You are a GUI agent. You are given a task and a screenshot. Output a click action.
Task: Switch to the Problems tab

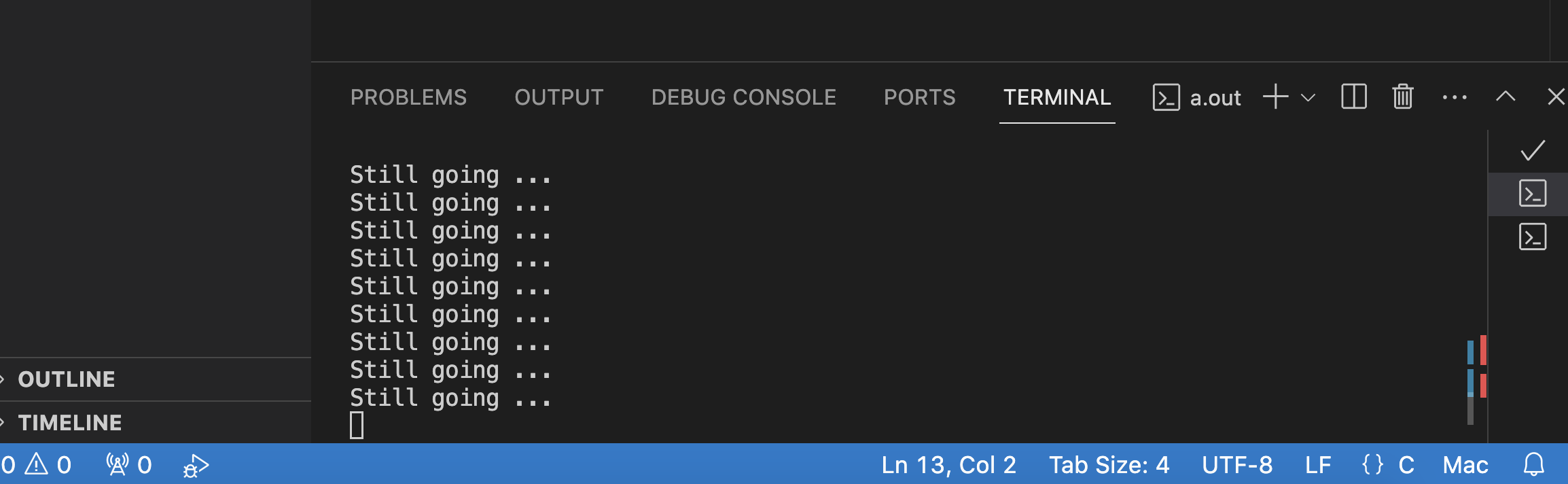click(408, 97)
